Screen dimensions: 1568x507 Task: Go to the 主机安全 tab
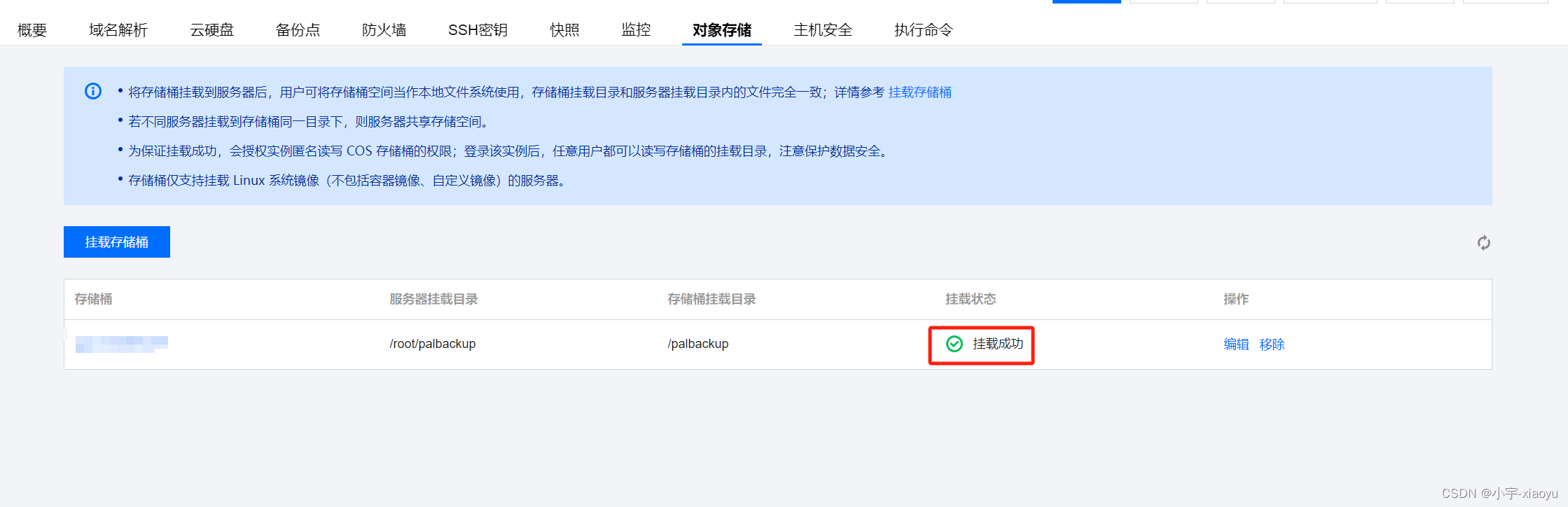823,30
